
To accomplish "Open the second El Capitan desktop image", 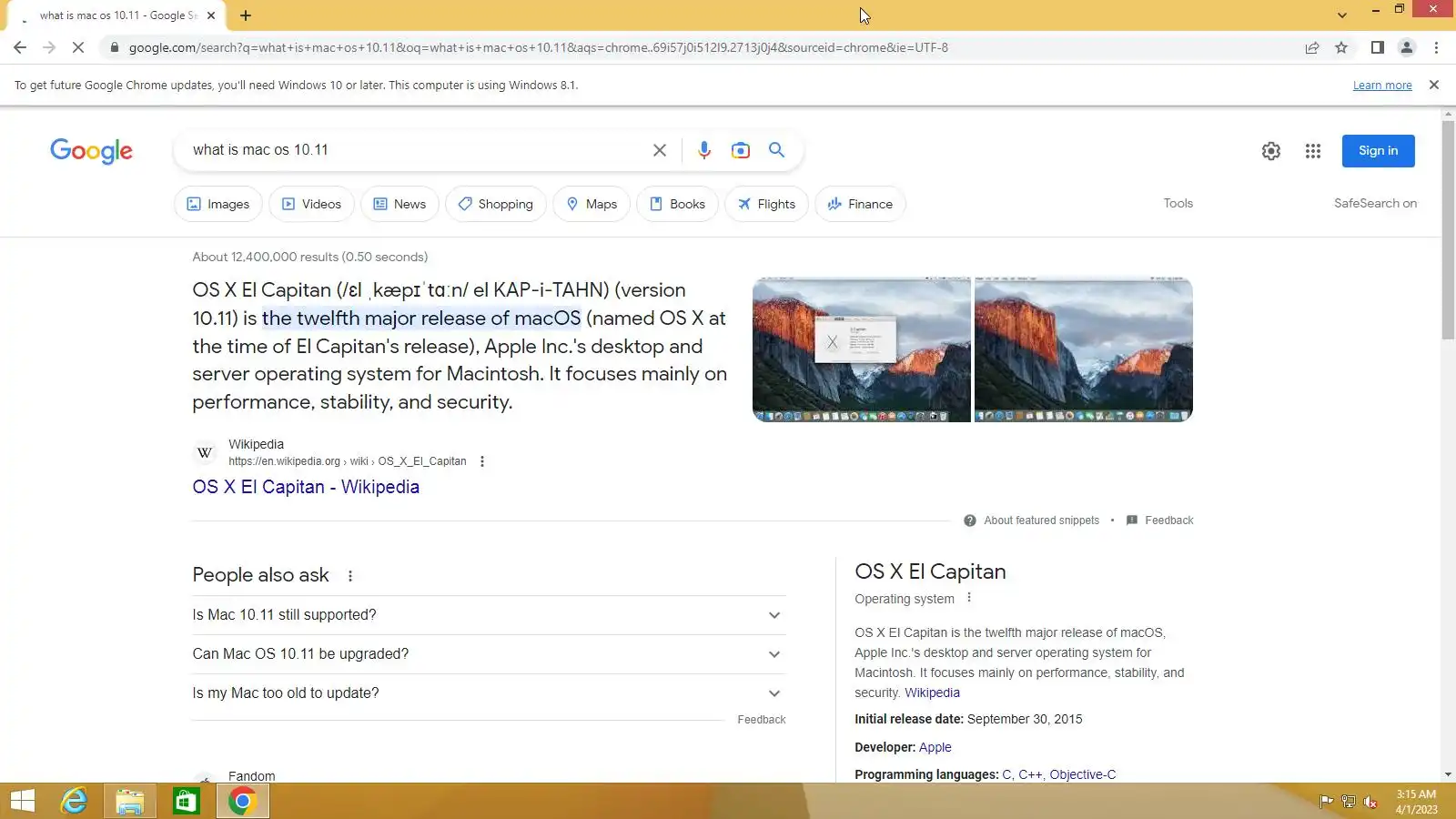I will pos(1084,349).
